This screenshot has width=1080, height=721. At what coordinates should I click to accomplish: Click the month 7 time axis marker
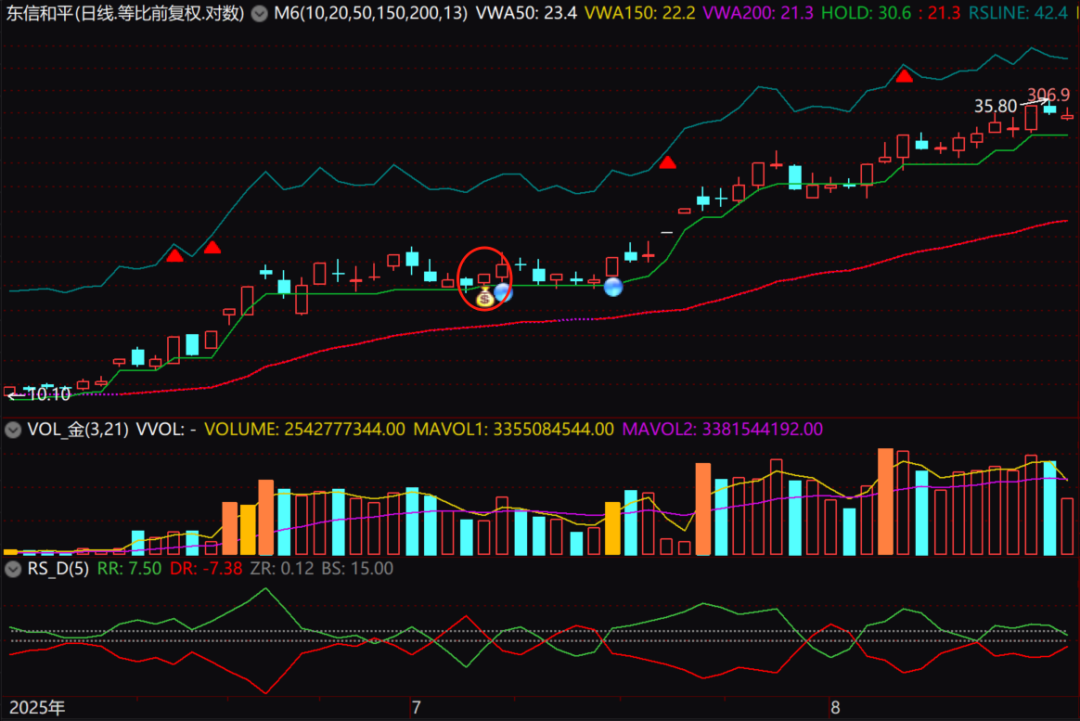pyautogui.click(x=415, y=708)
